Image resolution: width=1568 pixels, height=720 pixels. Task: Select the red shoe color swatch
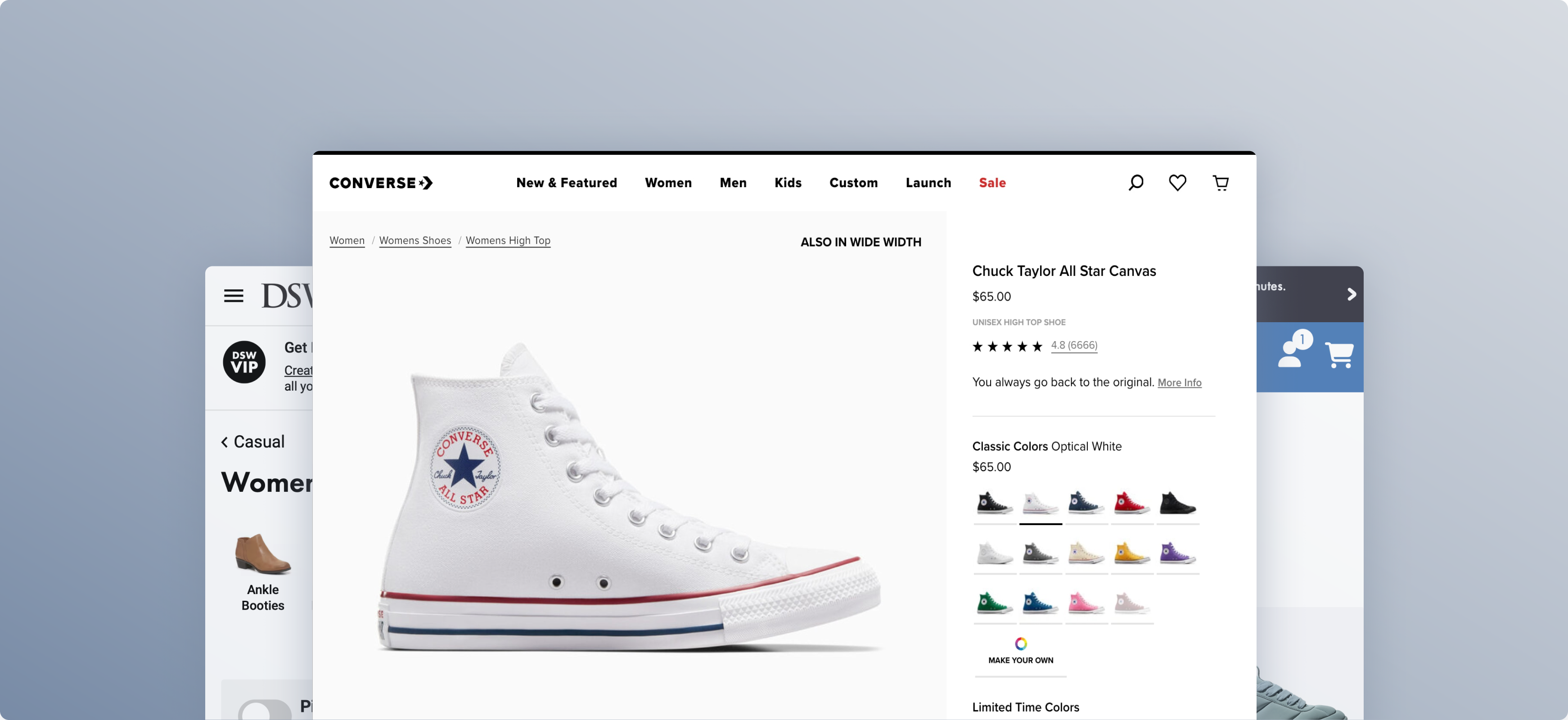coord(1131,504)
